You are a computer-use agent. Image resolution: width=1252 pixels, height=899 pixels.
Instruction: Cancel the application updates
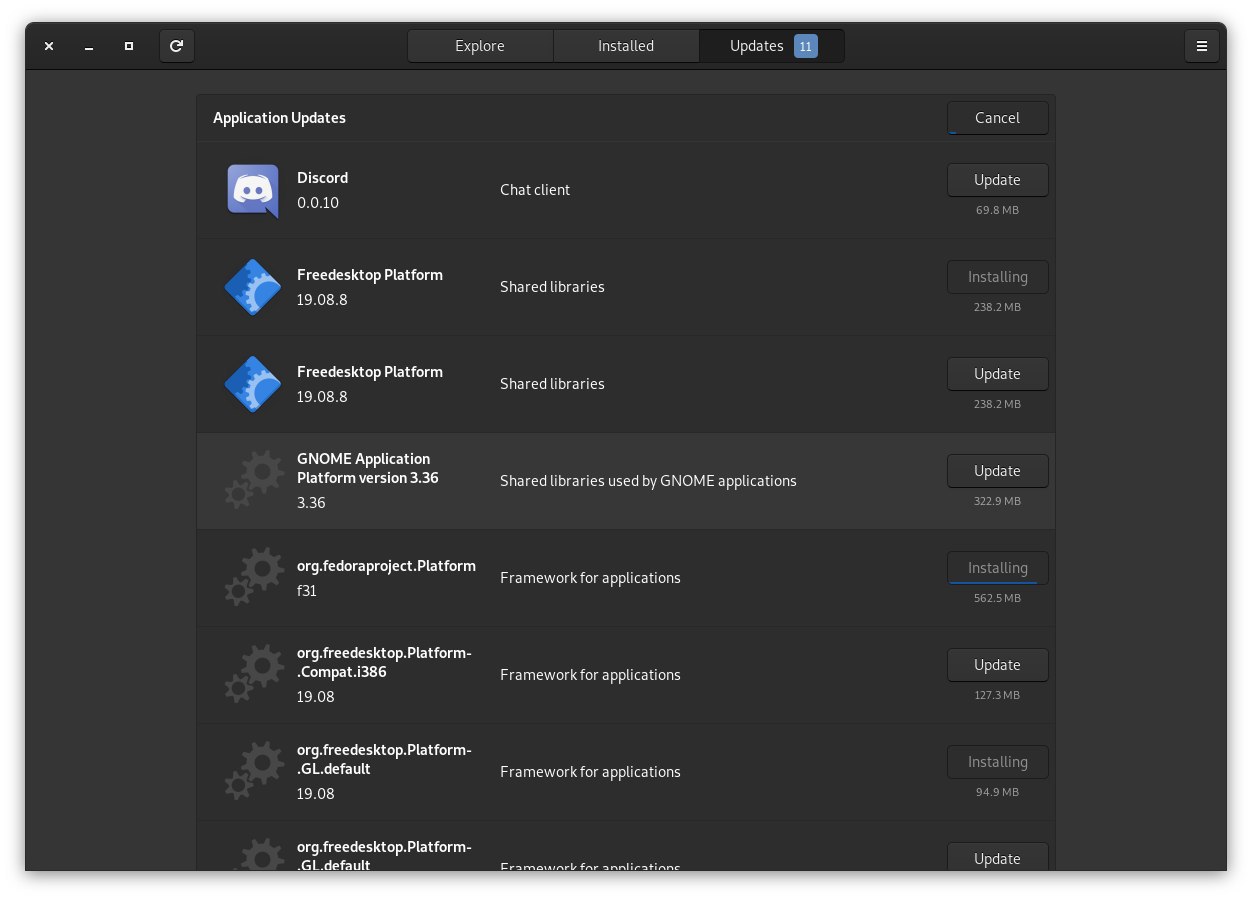(998, 118)
